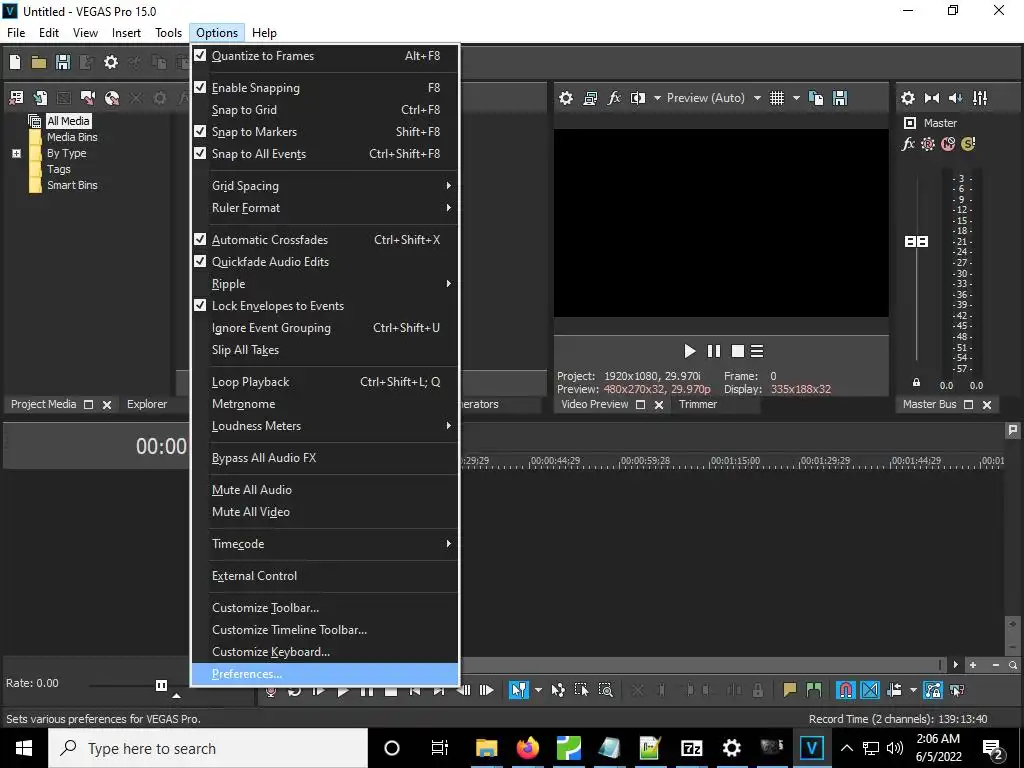1024x768 pixels.
Task: Click the Open folder icon in the main toolbar
Action: 39,62
